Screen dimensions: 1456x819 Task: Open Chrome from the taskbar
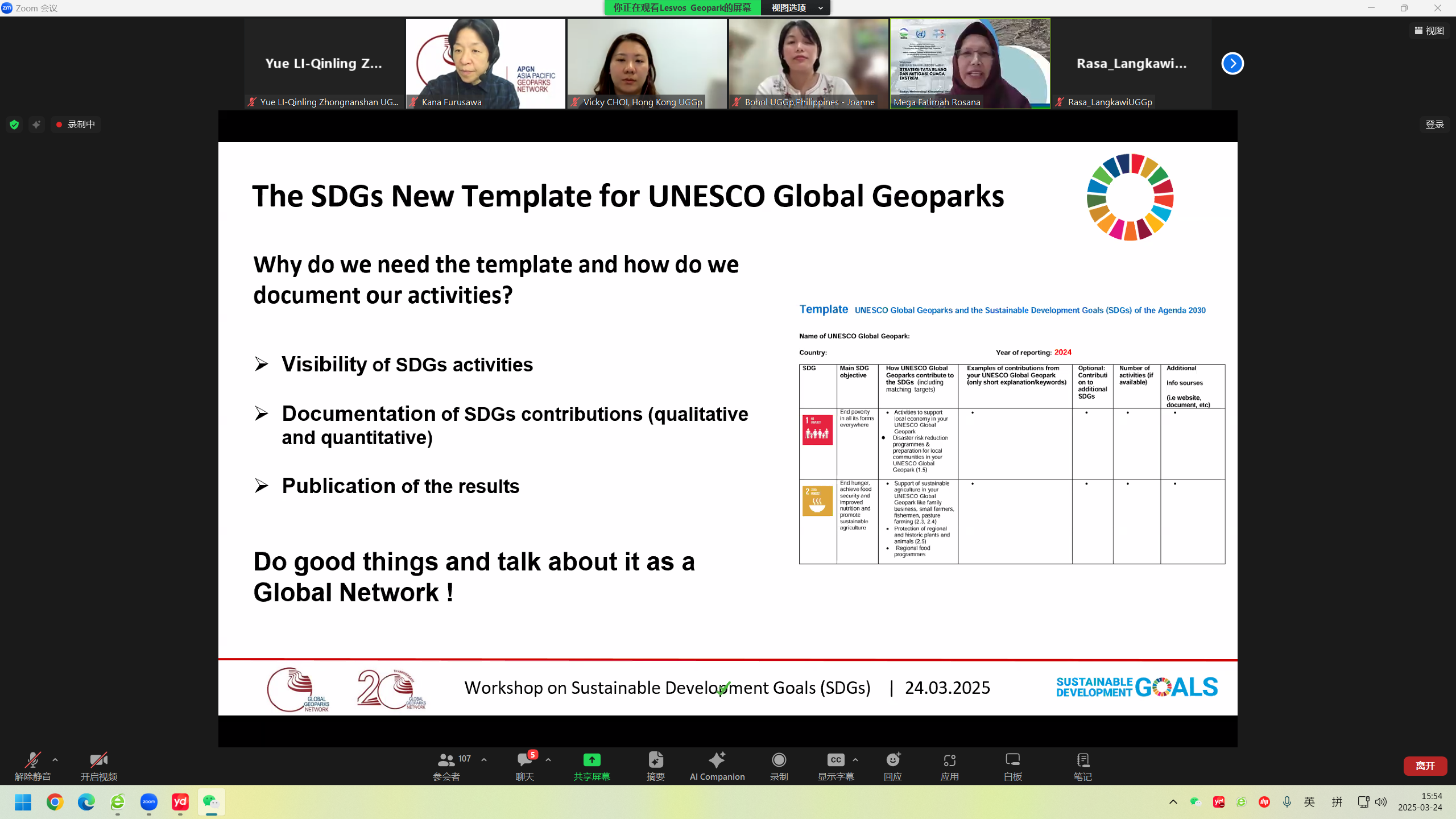[55, 802]
